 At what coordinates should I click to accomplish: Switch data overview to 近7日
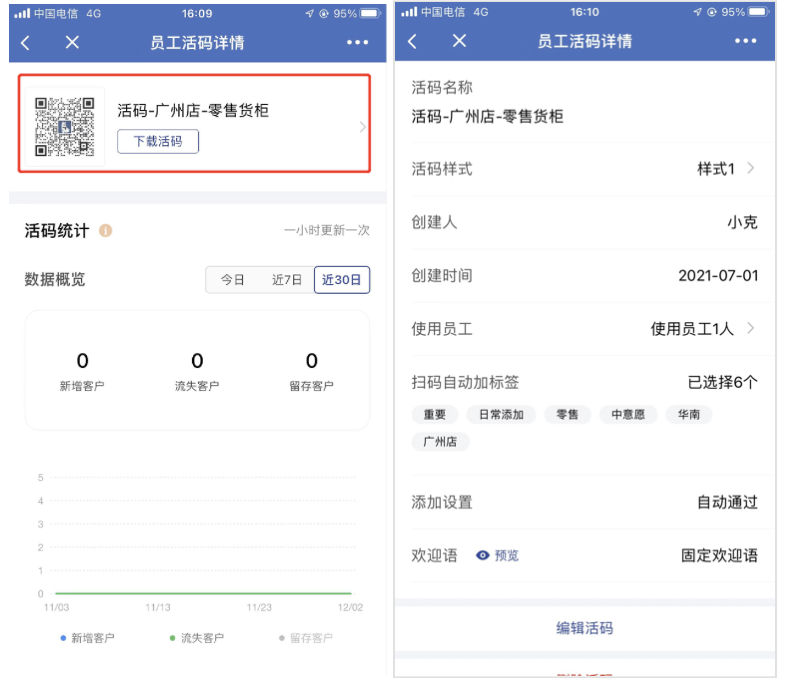(287, 280)
